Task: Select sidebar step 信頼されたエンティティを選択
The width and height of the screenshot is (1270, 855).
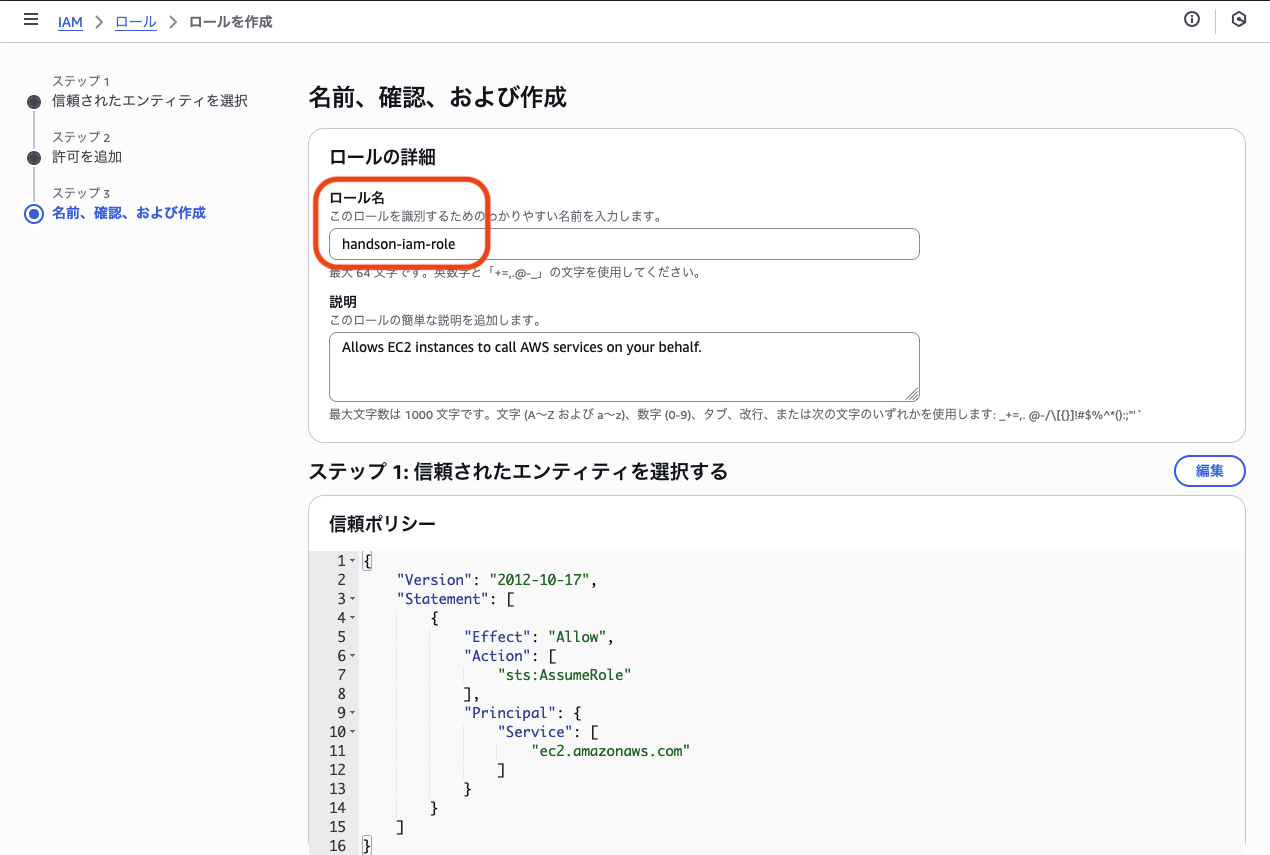Action: tap(150, 101)
